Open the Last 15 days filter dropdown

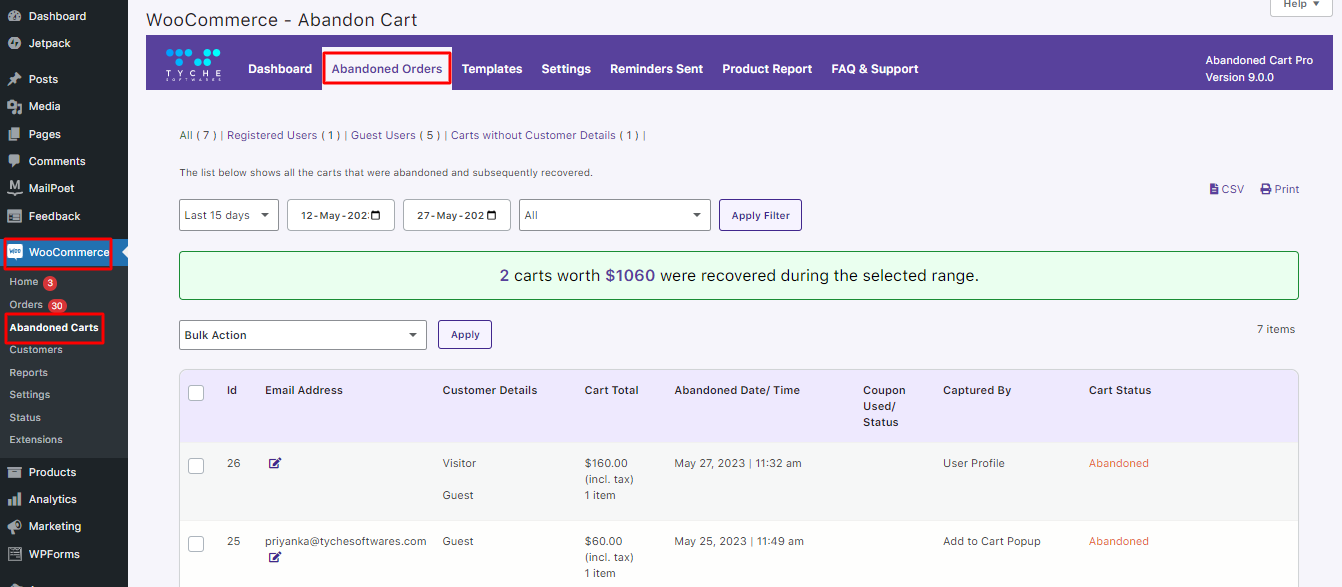click(x=228, y=214)
